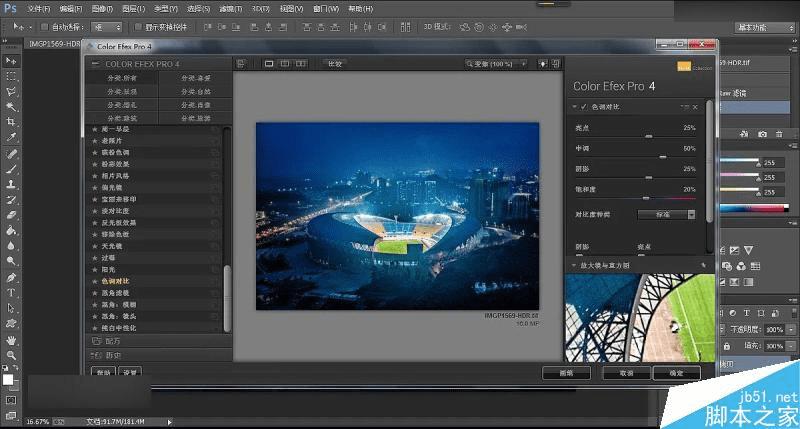Uncheck the 色调对比 filter enable checkmark
This screenshot has width=800, height=429.
pos(584,107)
